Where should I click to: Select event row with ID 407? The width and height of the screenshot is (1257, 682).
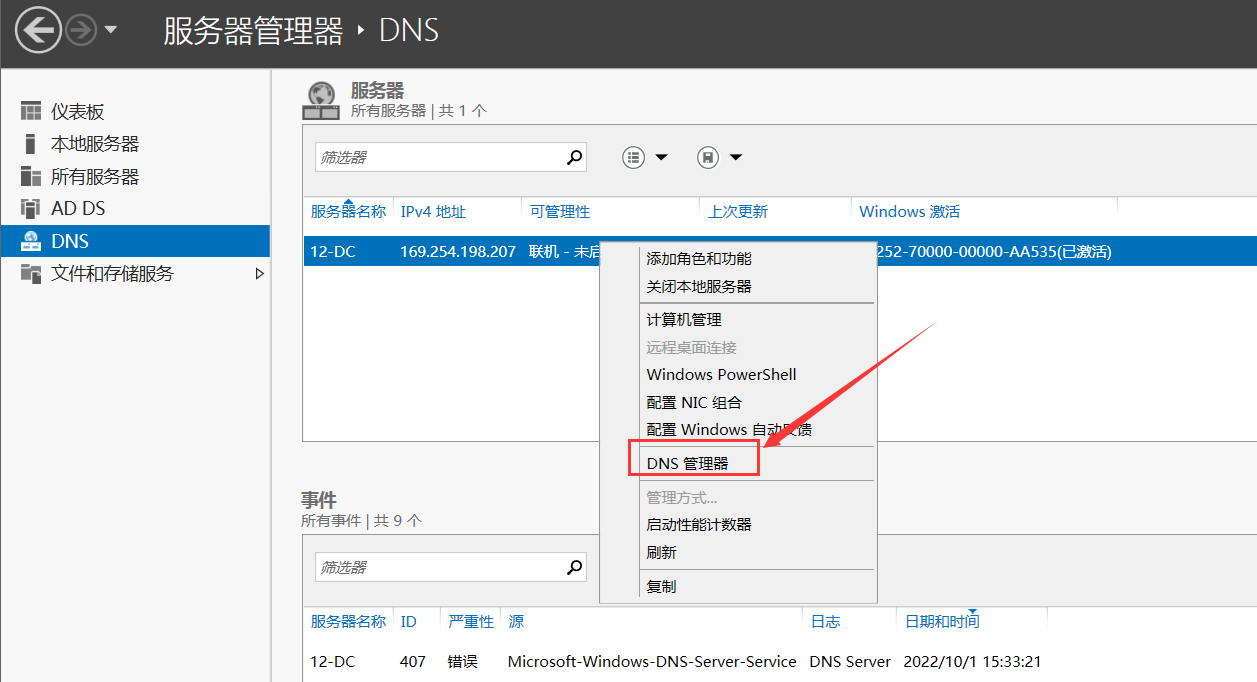click(413, 661)
